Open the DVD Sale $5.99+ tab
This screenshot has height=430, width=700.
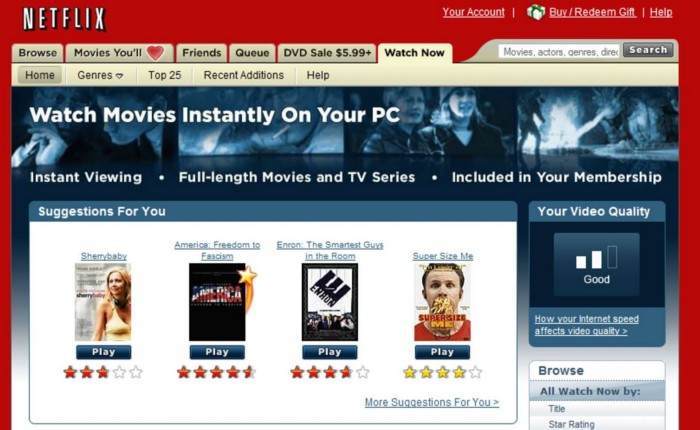pos(327,53)
